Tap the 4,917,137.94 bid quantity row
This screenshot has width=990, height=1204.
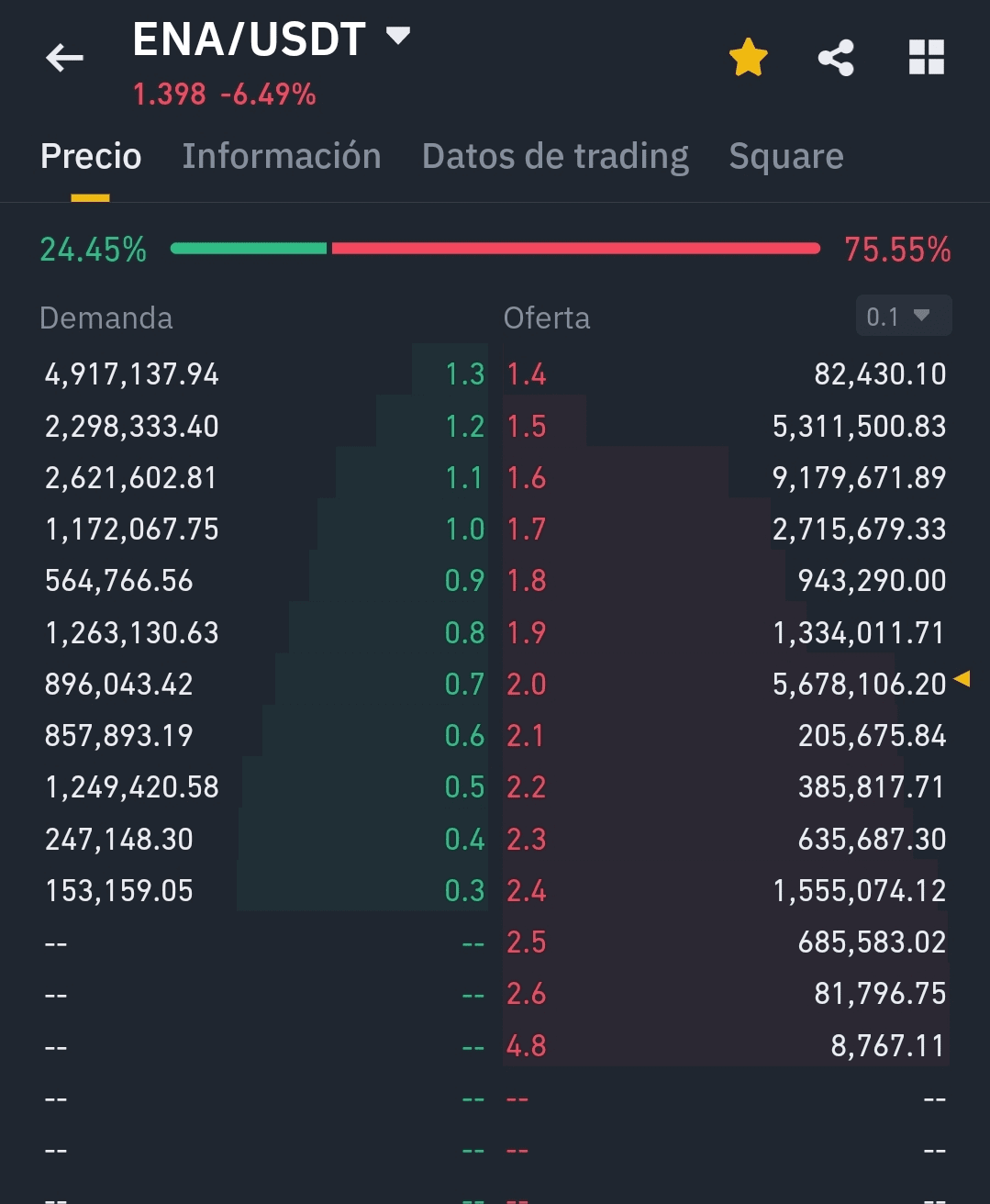(132, 374)
